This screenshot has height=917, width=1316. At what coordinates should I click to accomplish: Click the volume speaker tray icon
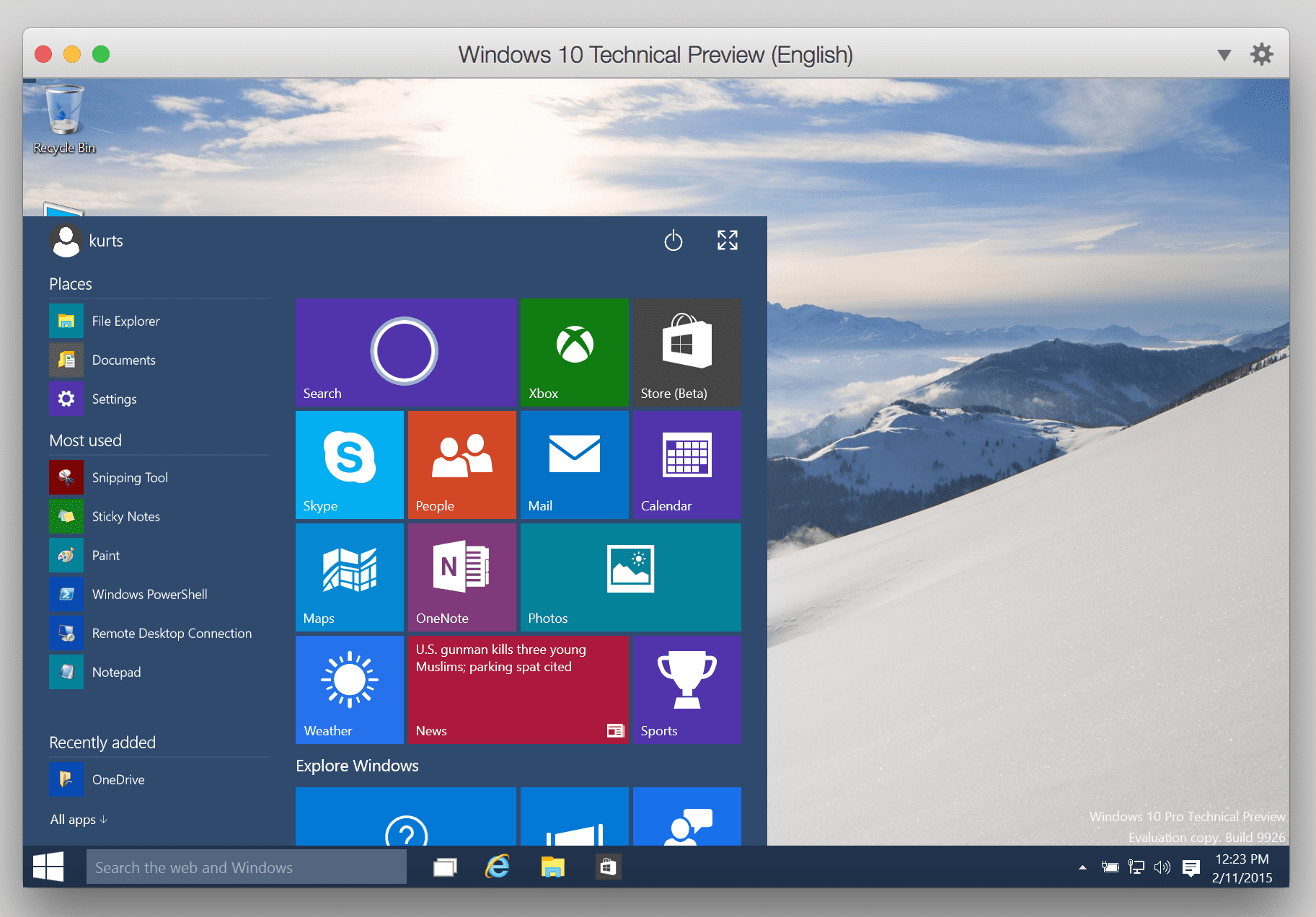(1162, 867)
